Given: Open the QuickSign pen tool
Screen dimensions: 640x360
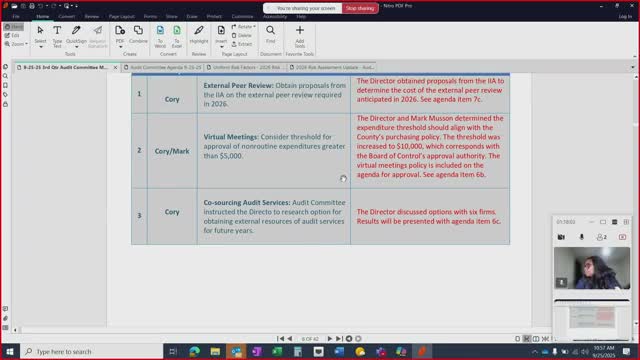Looking at the screenshot, I should pos(76,35).
